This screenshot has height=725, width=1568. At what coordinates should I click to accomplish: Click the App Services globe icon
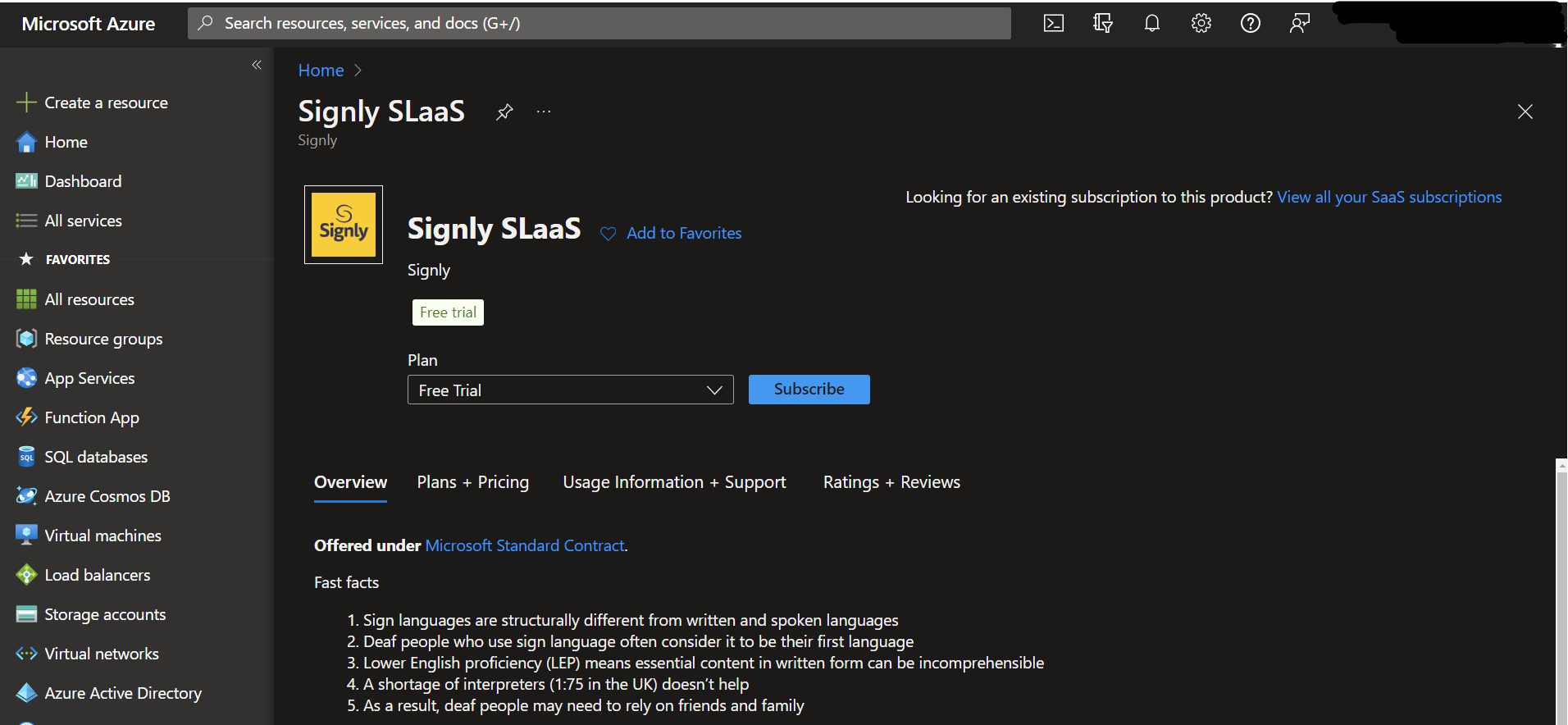click(26, 378)
